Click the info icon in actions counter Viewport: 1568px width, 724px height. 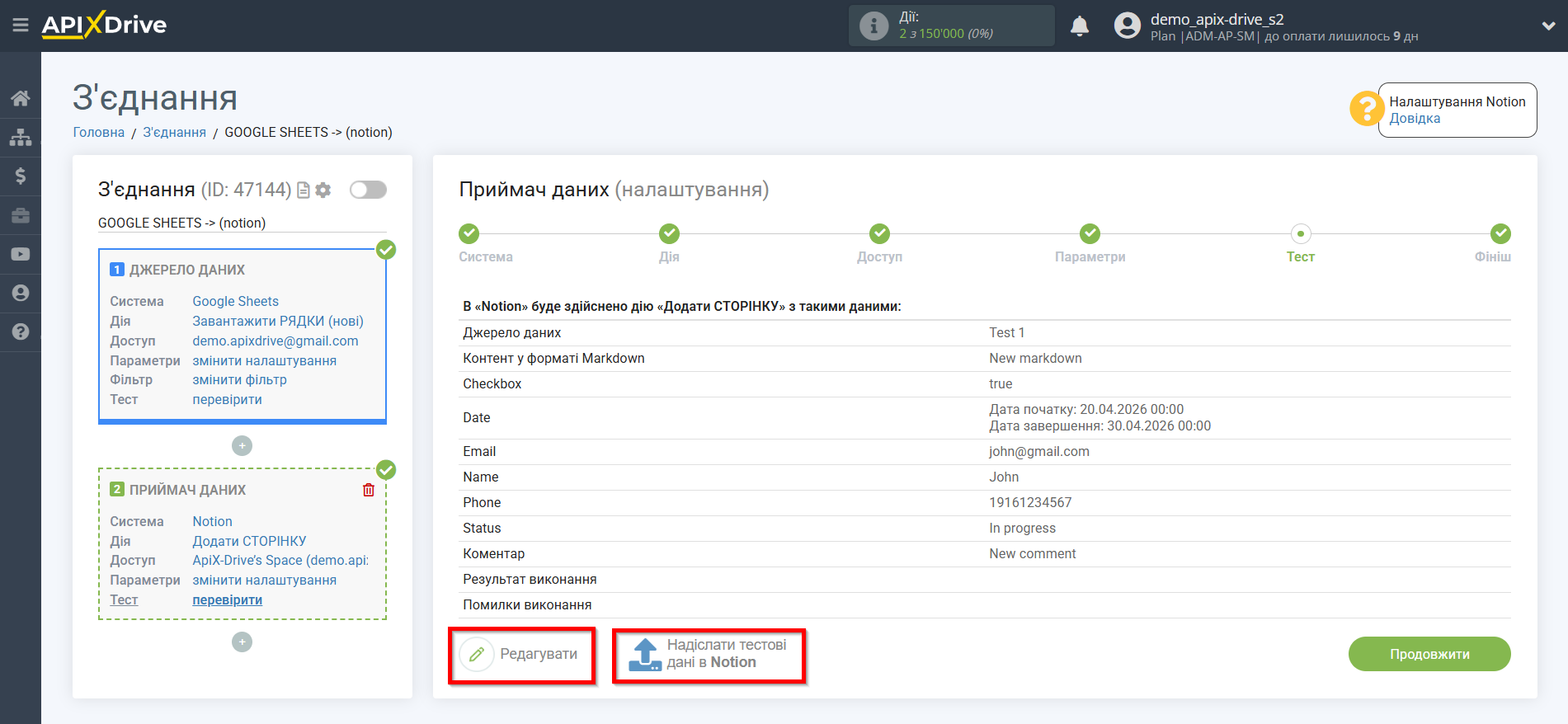[873, 26]
